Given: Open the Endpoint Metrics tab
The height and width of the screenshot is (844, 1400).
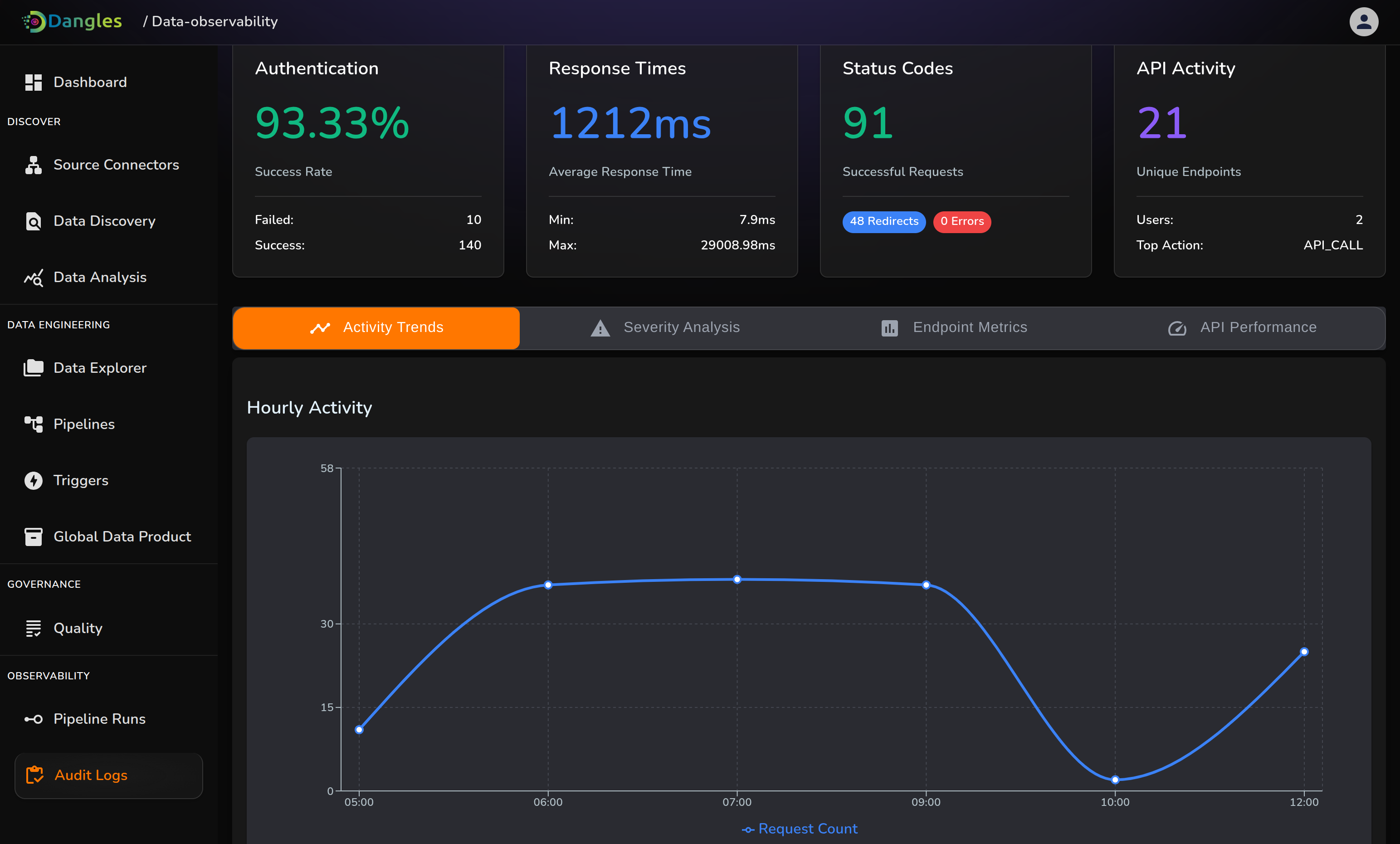Looking at the screenshot, I should [x=953, y=327].
